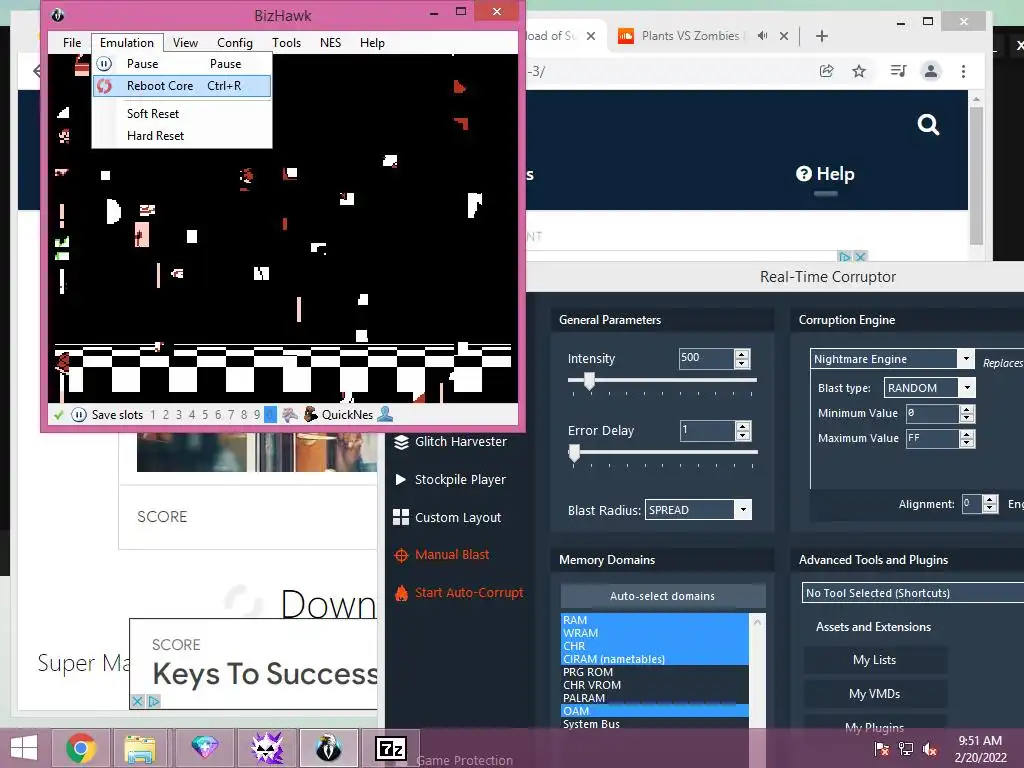The image size is (1024, 768).
Task: Choose Soft Reset in Emulation menu
Action: 182,114
